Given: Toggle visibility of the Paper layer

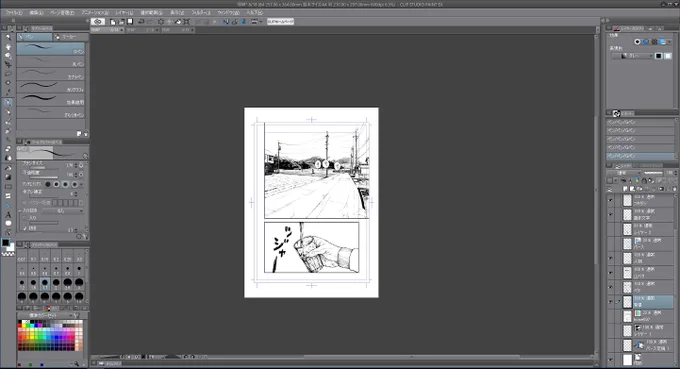Looking at the screenshot, I should click(611, 359).
